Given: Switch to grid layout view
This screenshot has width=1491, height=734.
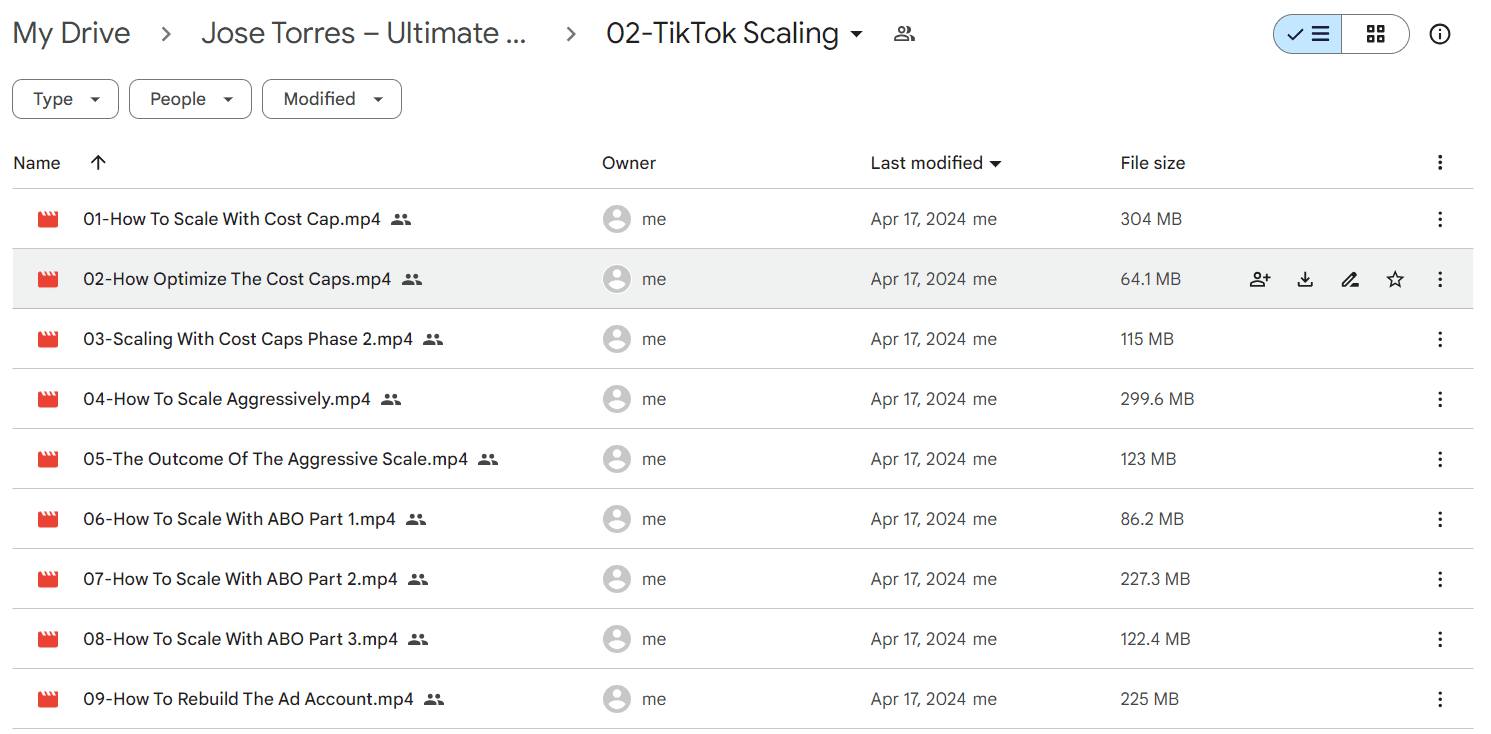Looking at the screenshot, I should [x=1375, y=34].
